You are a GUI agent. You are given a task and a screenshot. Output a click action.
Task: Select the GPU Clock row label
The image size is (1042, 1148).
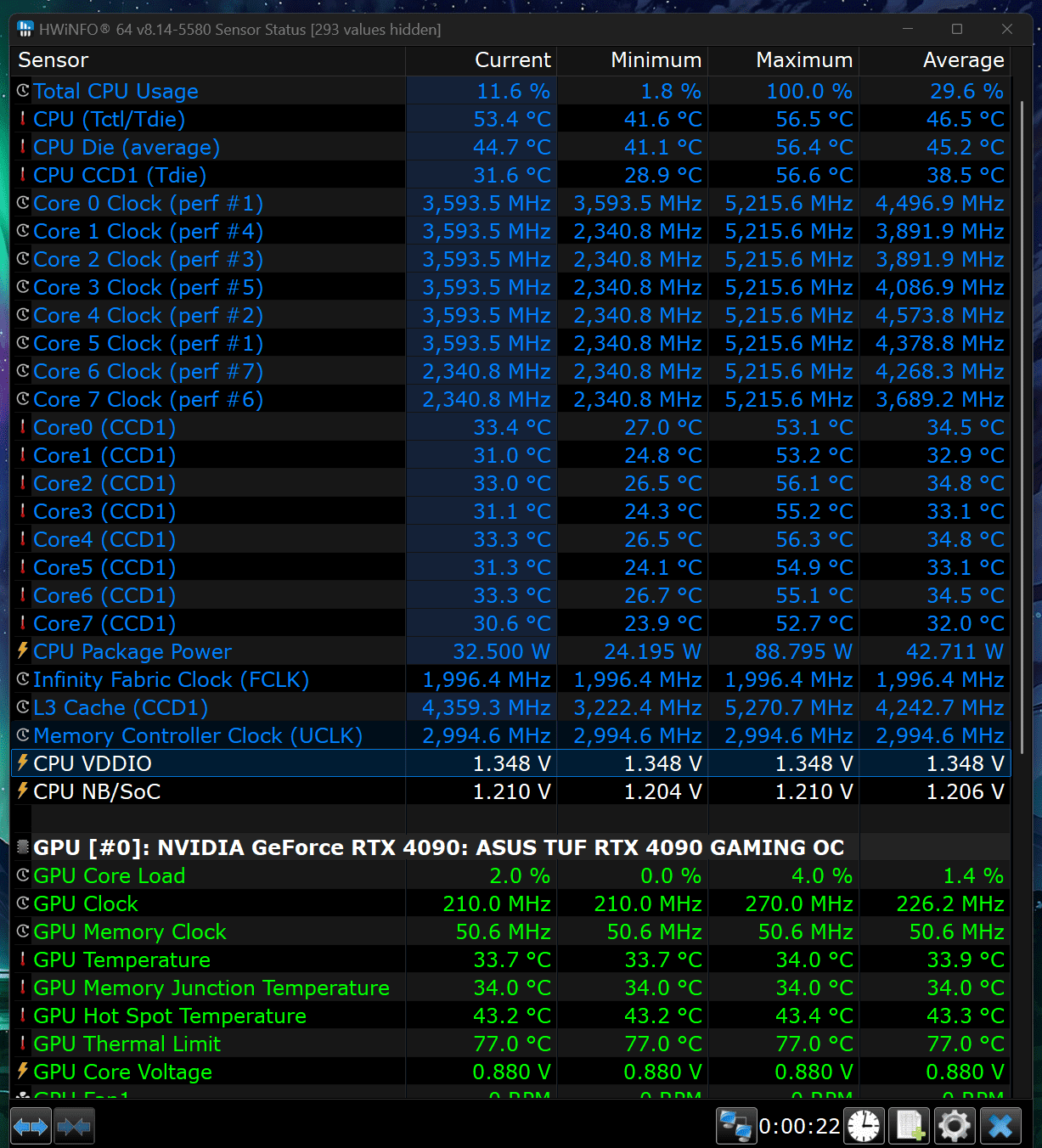[86, 903]
